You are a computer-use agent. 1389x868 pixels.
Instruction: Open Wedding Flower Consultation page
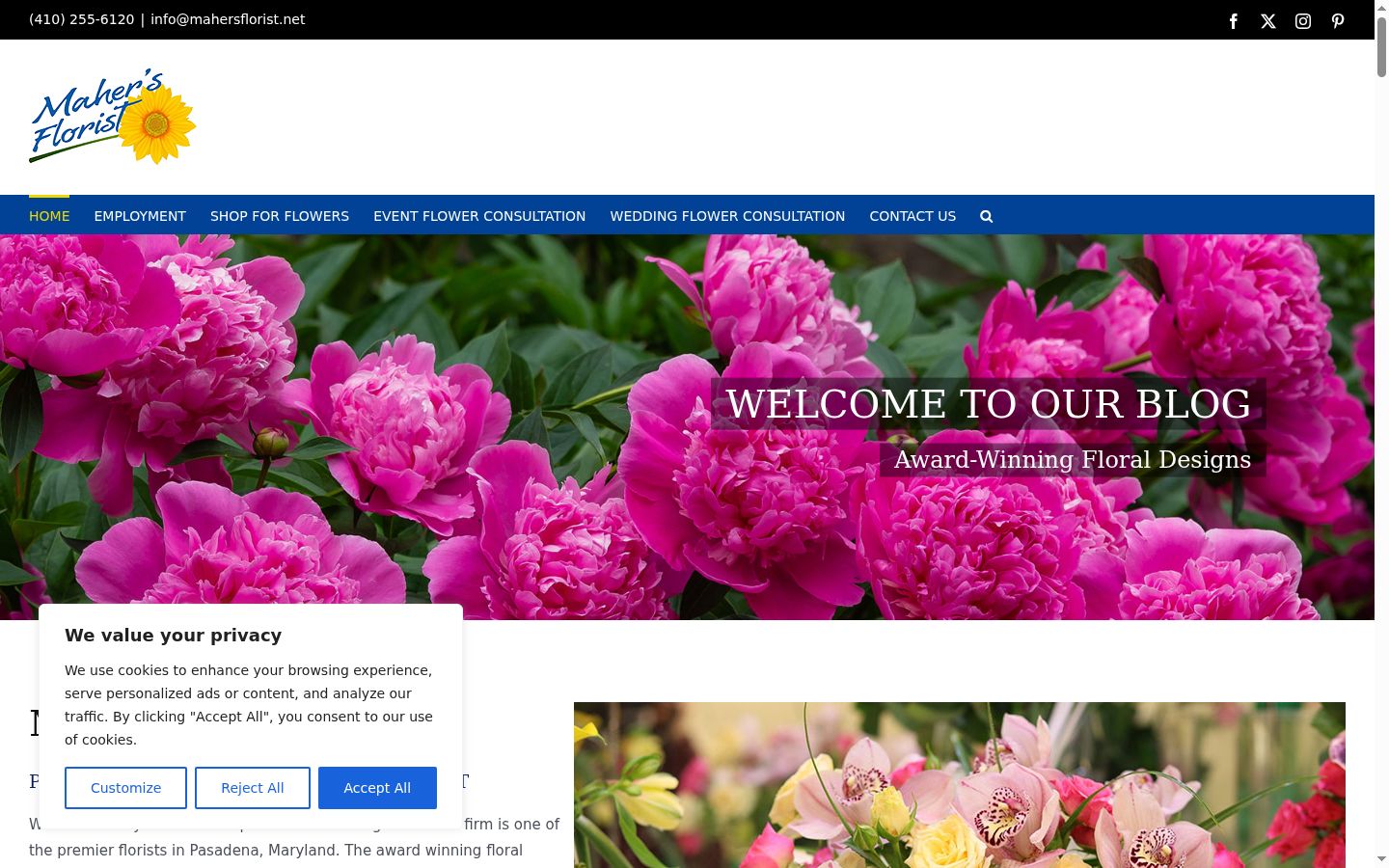[x=727, y=216]
